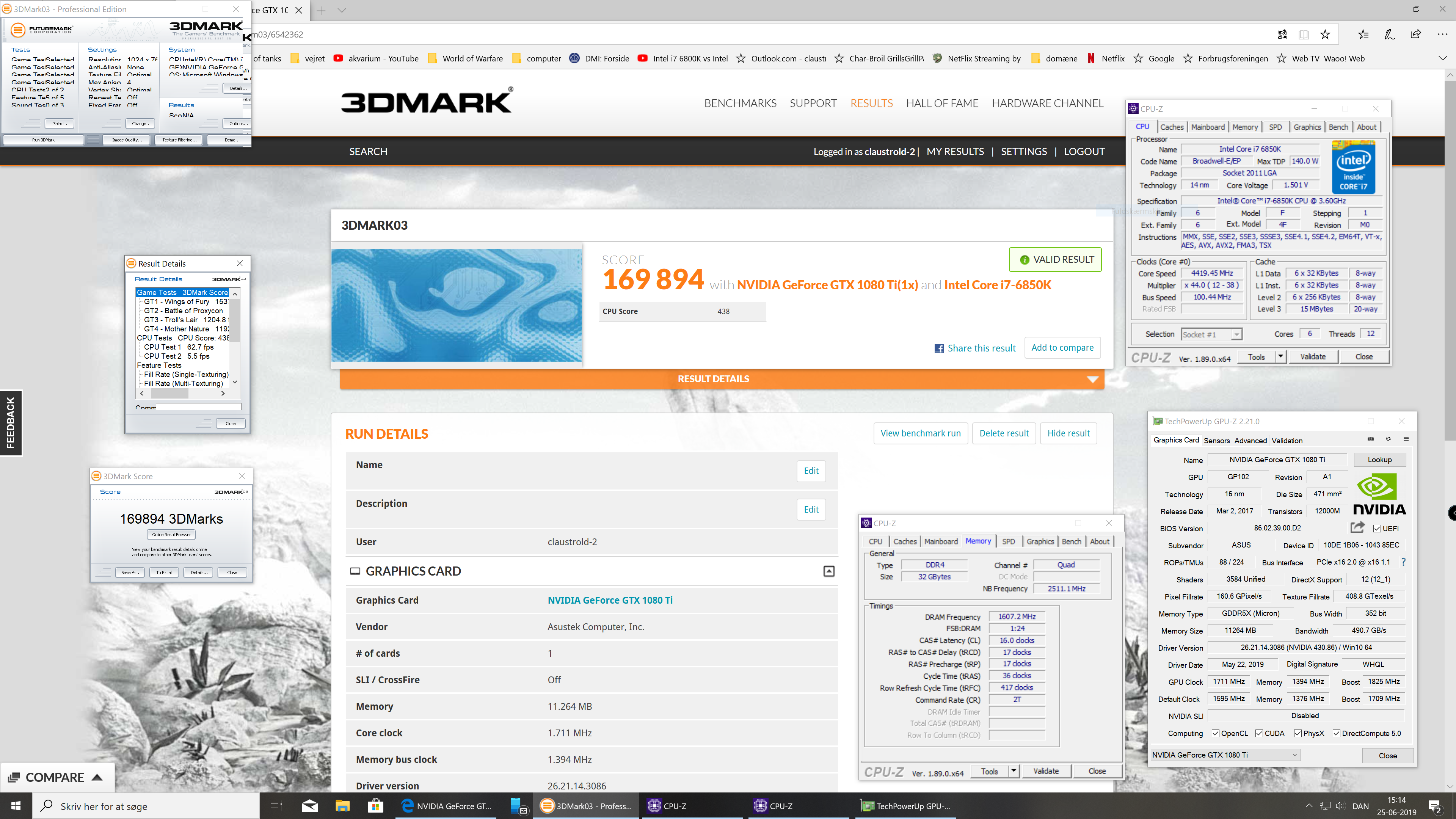The width and height of the screenshot is (1456, 819).
Task: Click the FEEDBACK side tab
Action: tap(11, 423)
